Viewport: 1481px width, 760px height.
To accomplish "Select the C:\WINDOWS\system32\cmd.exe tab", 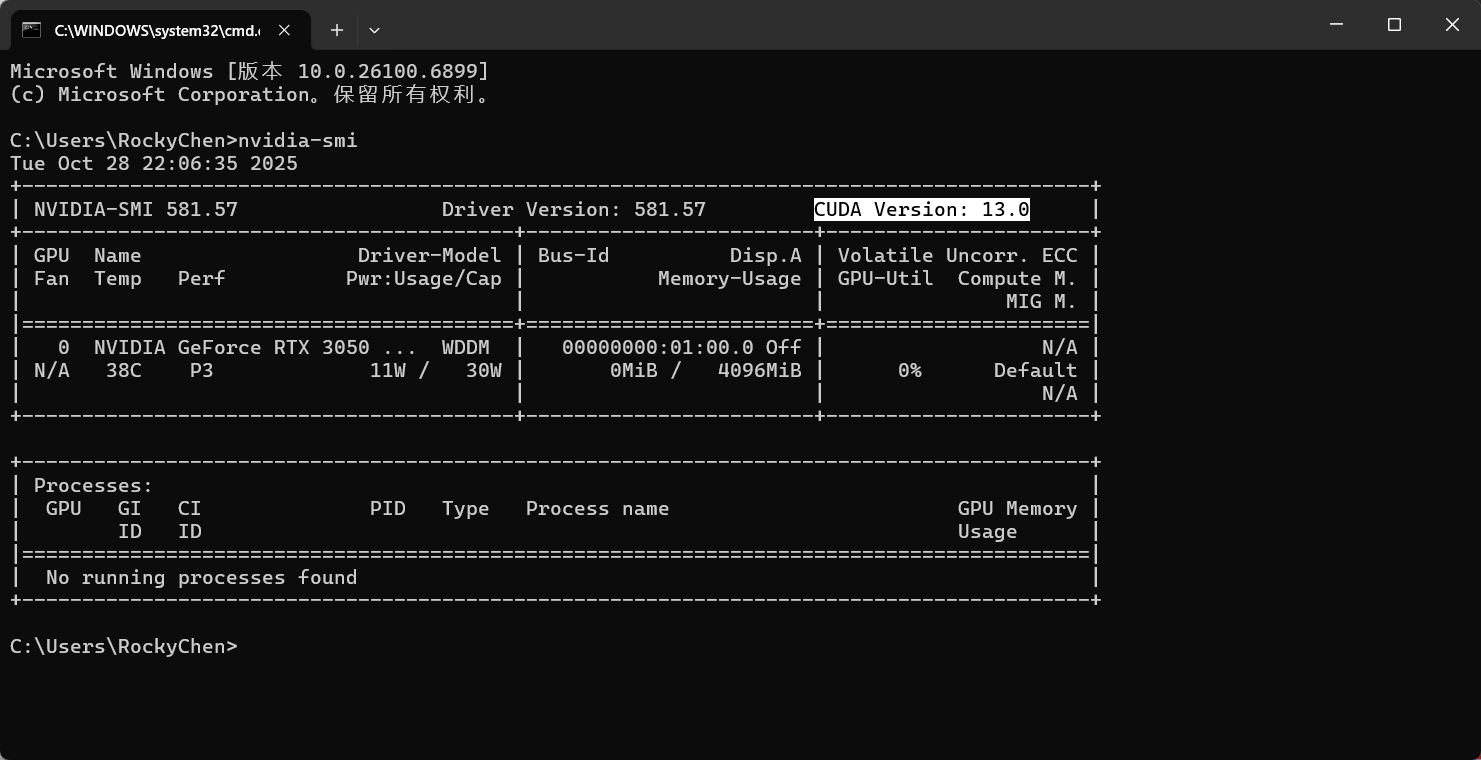I will click(x=160, y=30).
